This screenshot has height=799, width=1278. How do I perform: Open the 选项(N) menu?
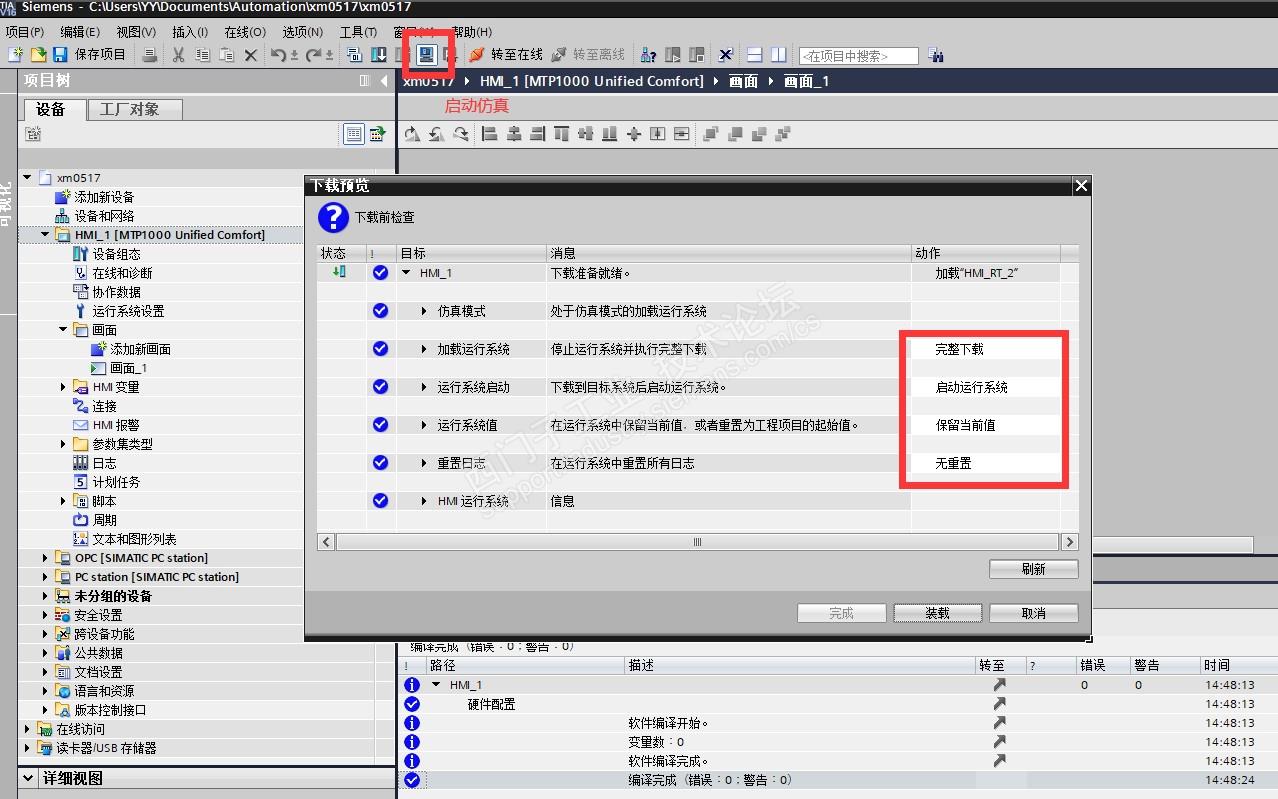(x=302, y=32)
